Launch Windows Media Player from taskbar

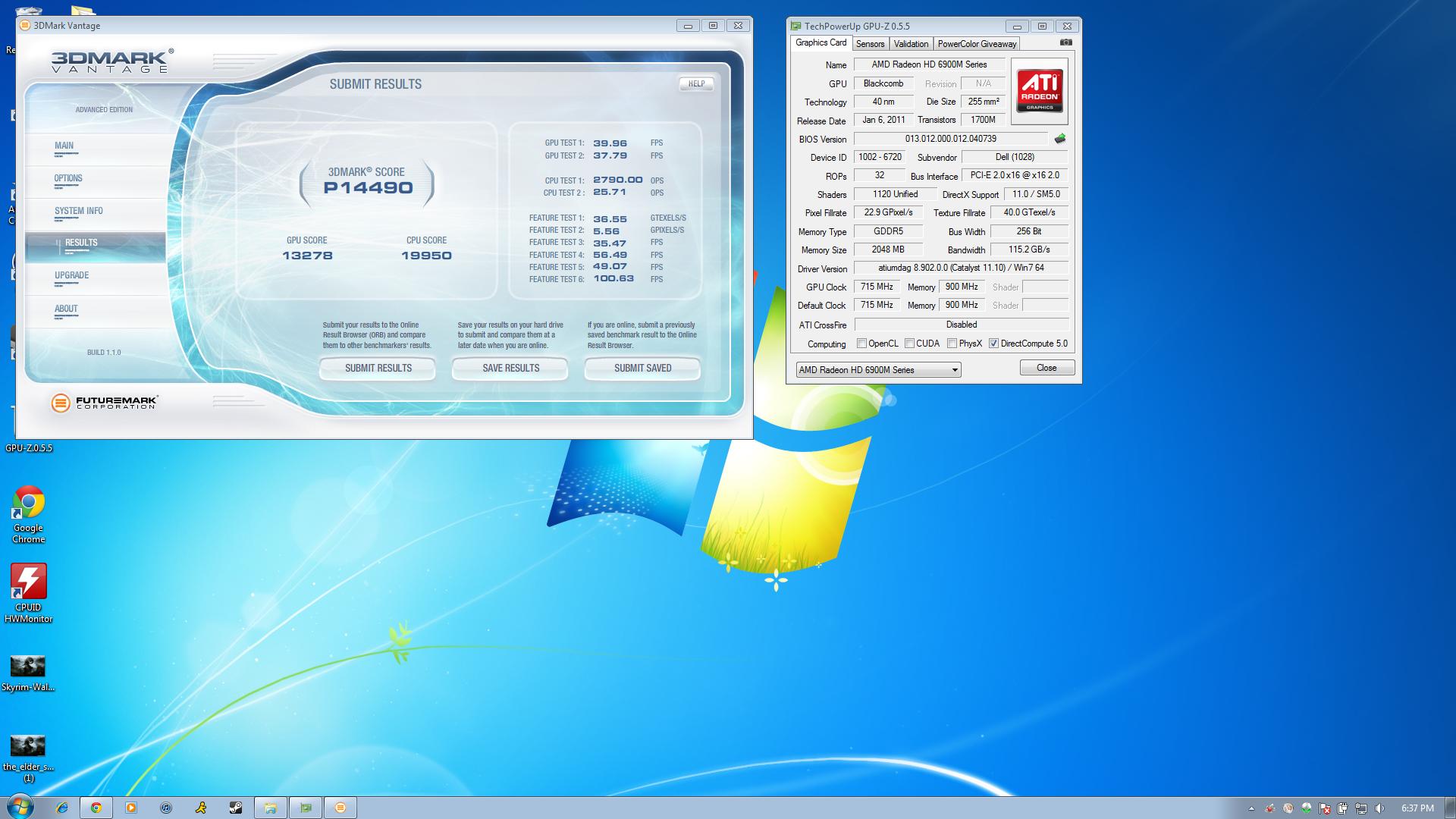pos(131,808)
